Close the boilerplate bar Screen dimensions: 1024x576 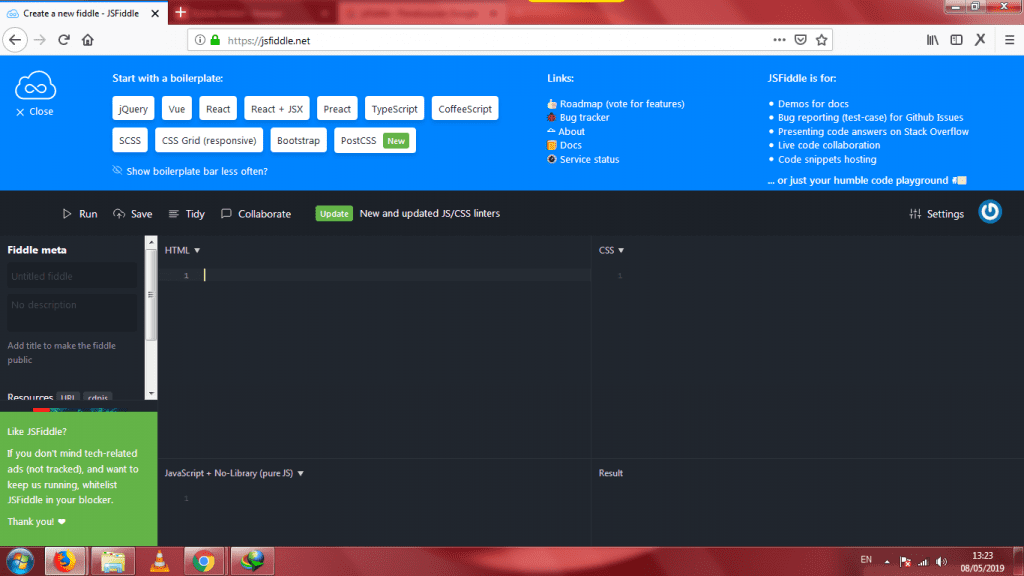click(x=35, y=112)
